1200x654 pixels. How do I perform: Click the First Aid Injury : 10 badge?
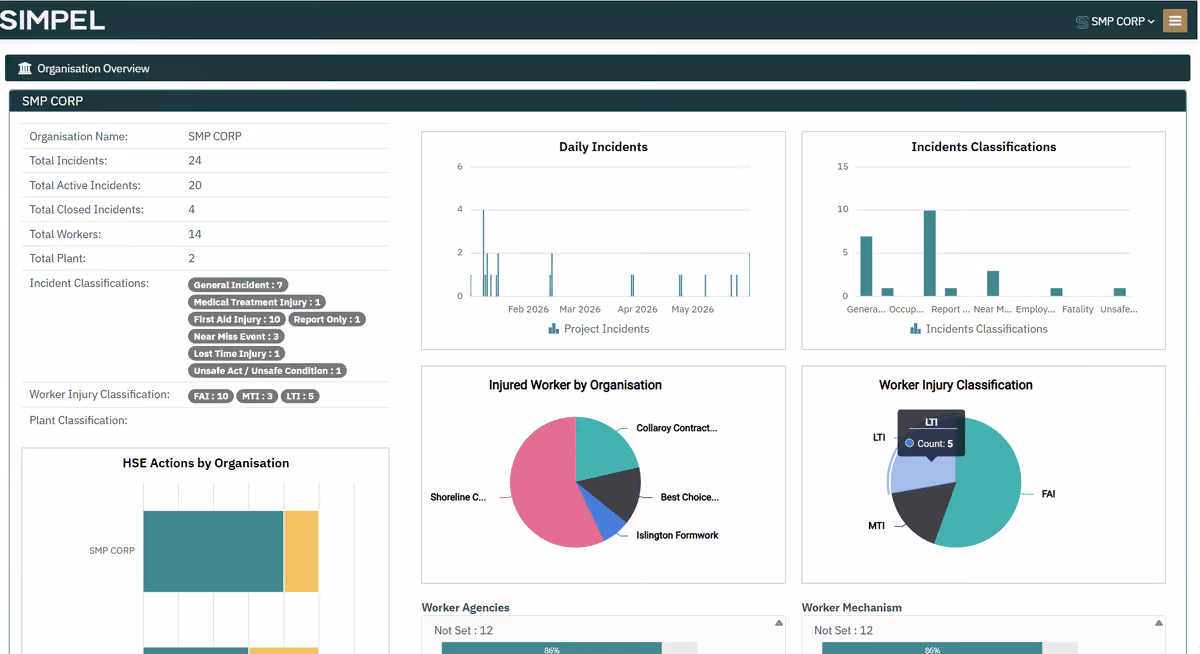[237, 319]
